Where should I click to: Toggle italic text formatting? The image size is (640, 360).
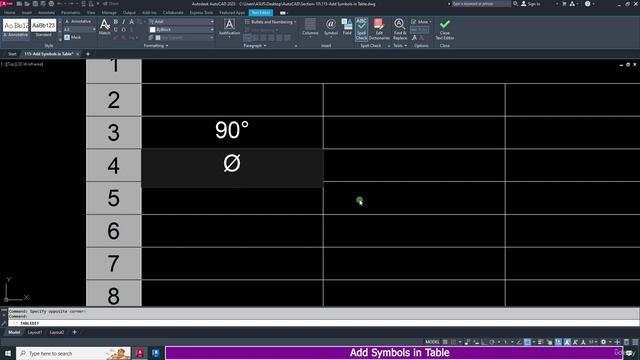click(x=123, y=22)
